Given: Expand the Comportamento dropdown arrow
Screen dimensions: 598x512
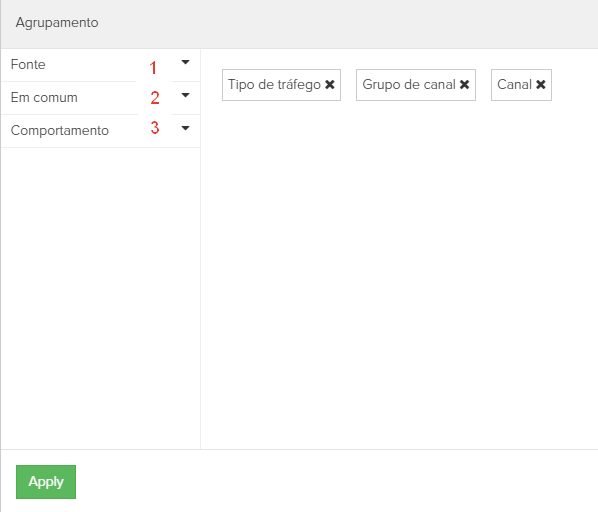Looking at the screenshot, I should point(185,128).
